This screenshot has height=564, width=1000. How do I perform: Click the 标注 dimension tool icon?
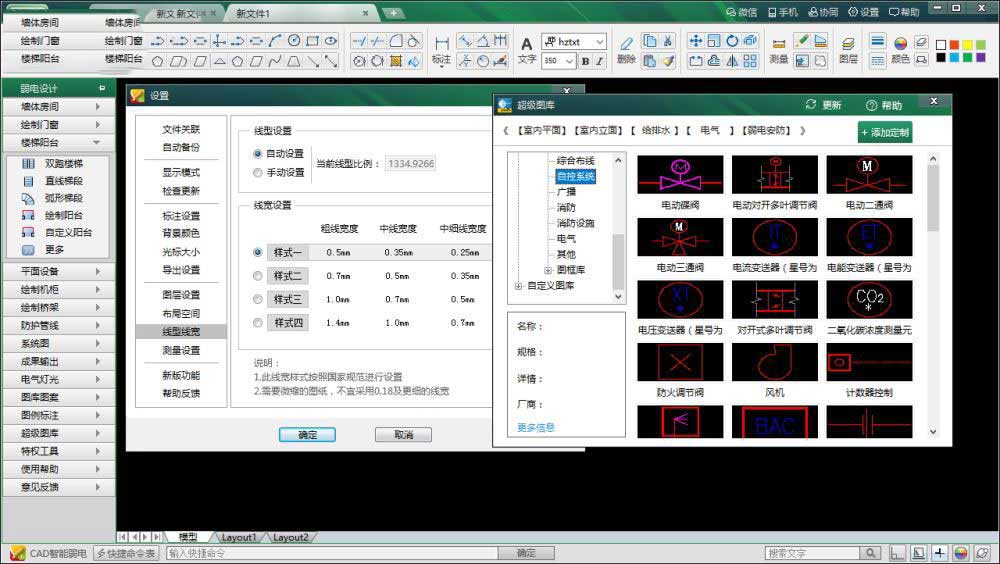(441, 44)
